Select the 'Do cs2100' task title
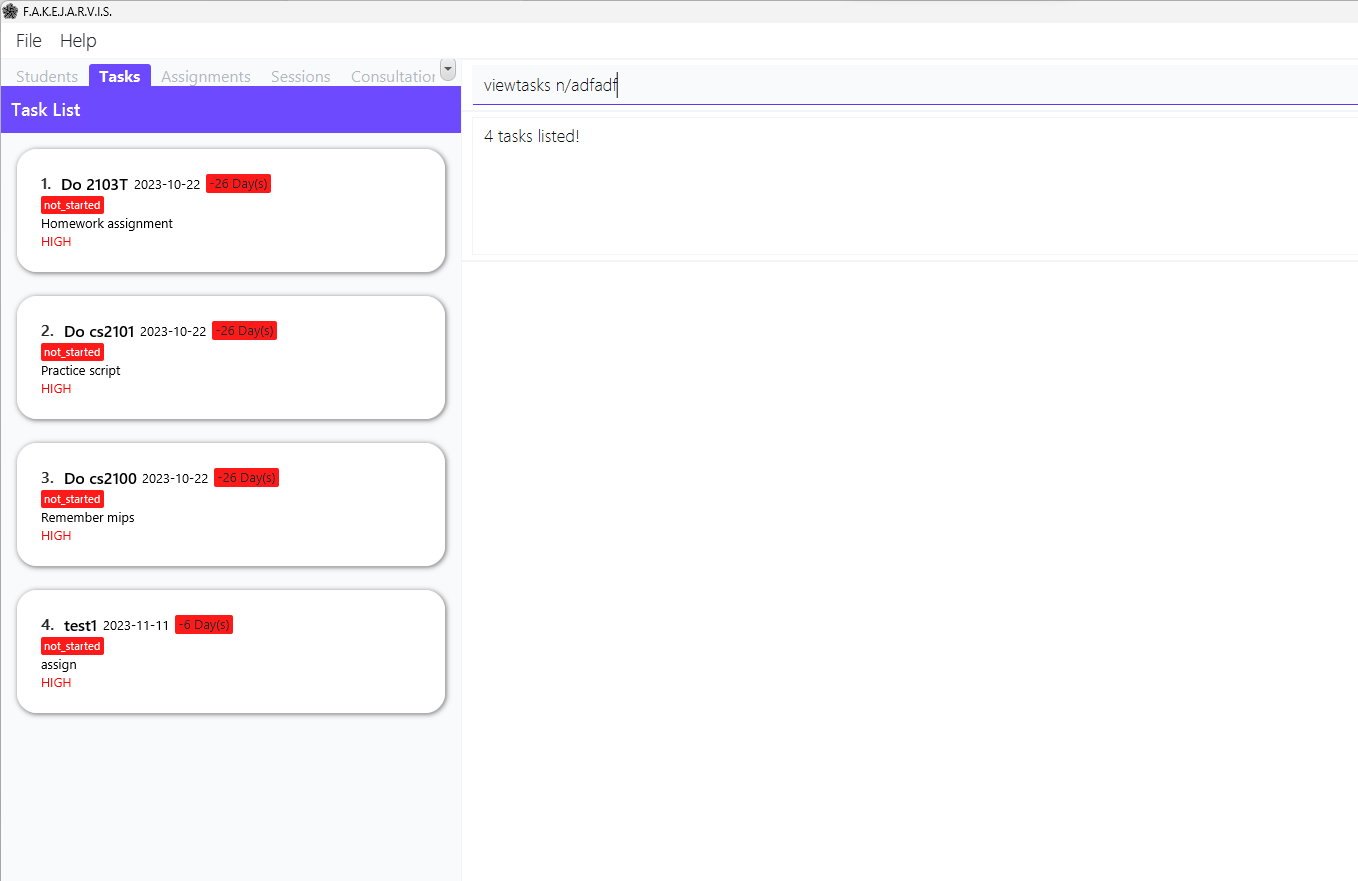The width and height of the screenshot is (1358, 881). point(100,478)
